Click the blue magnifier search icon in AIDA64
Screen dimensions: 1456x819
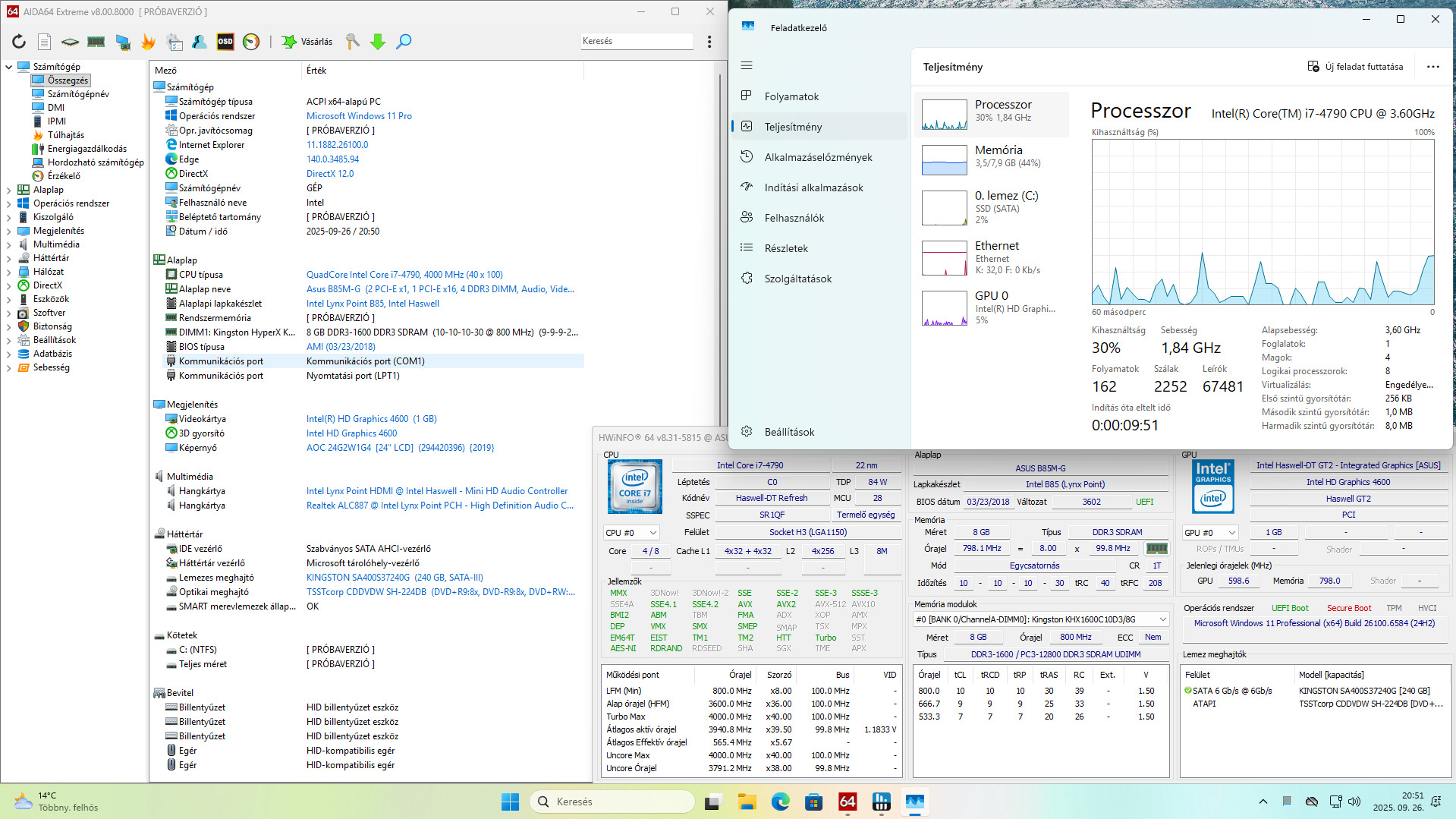tap(404, 42)
